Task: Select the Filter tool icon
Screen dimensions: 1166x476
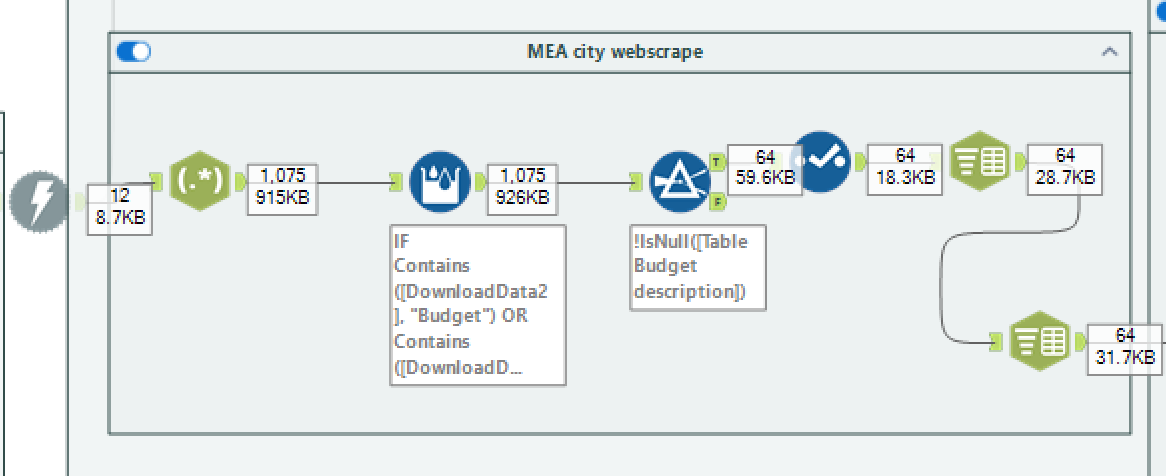Action: tap(679, 181)
